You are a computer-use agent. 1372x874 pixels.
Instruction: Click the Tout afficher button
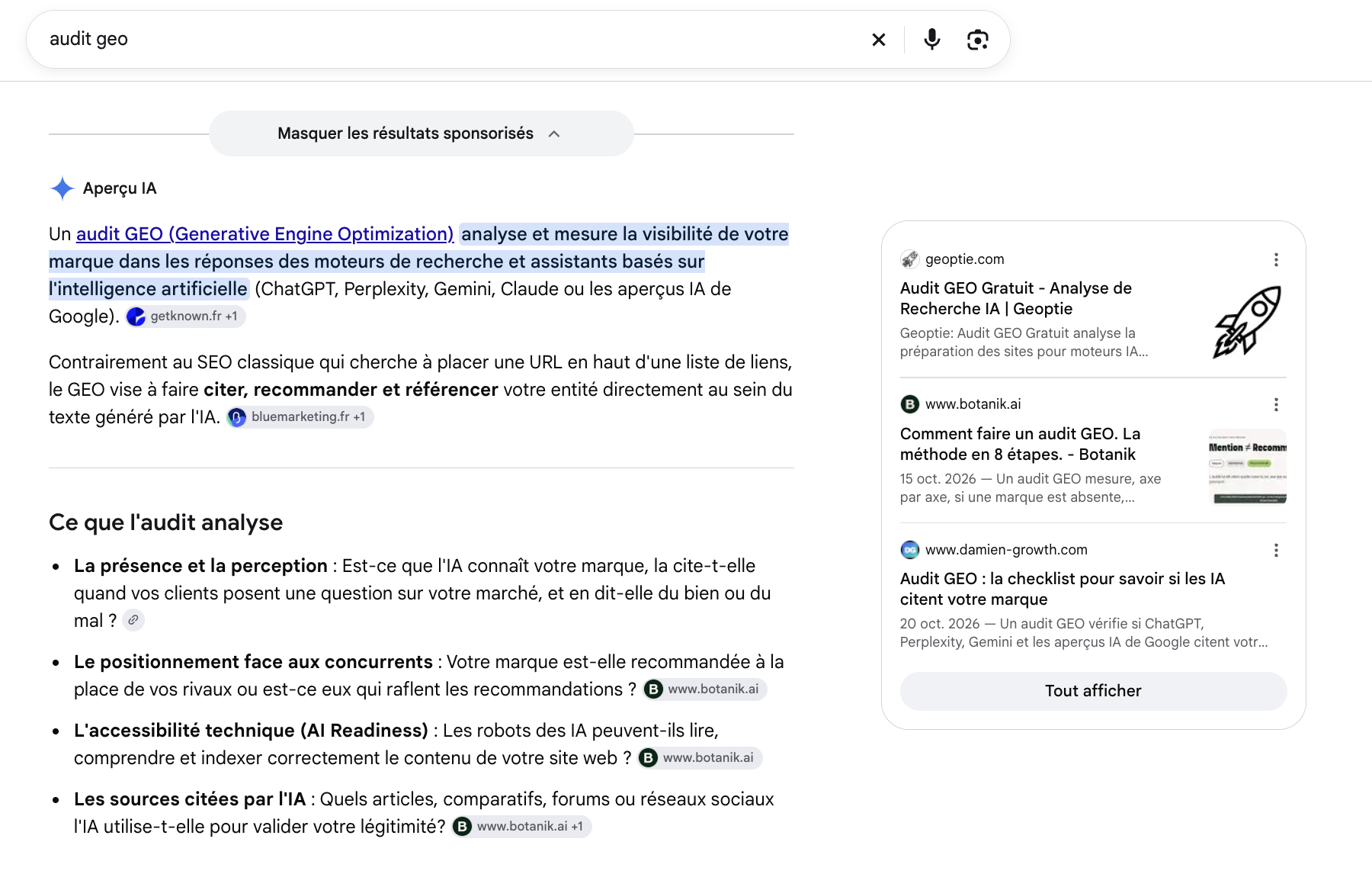[1093, 691]
